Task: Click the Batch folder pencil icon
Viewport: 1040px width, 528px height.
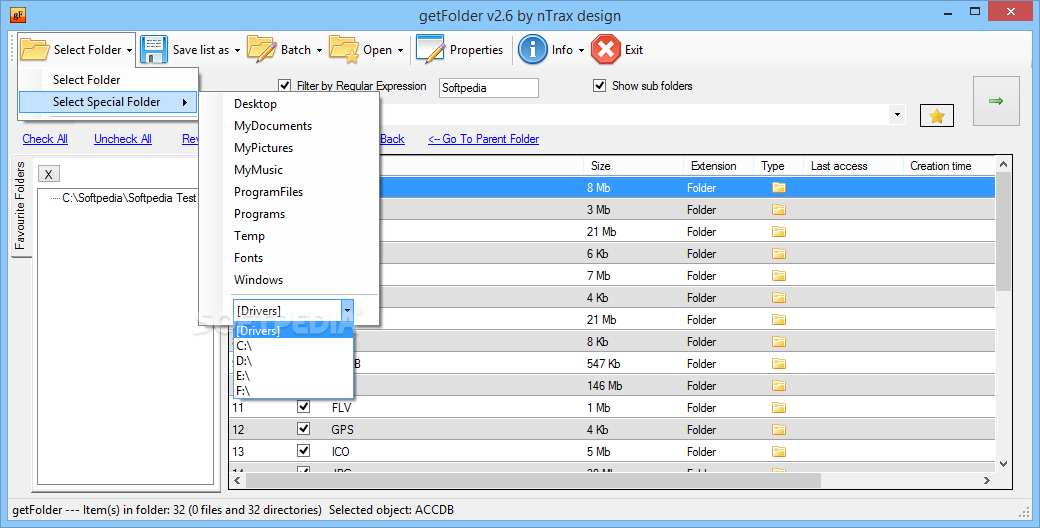Action: (x=262, y=50)
